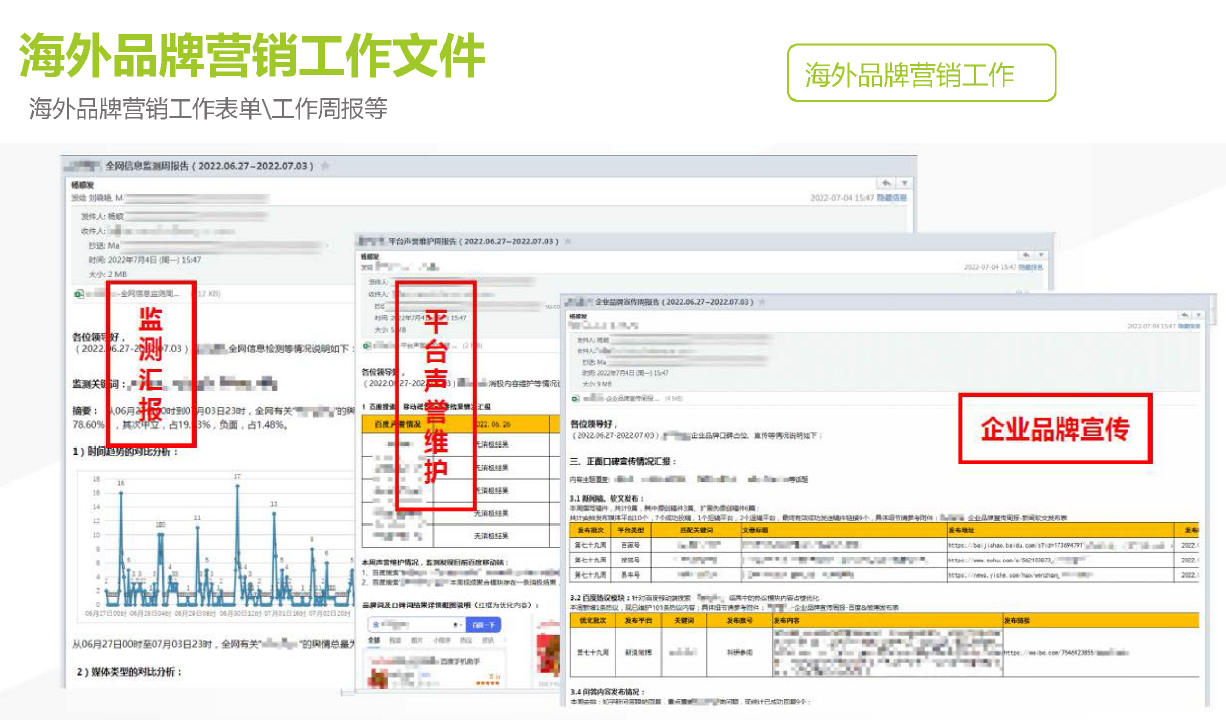Click the 百度声誉情况 table header
Screen dimensions: 1226x720
point(397,424)
